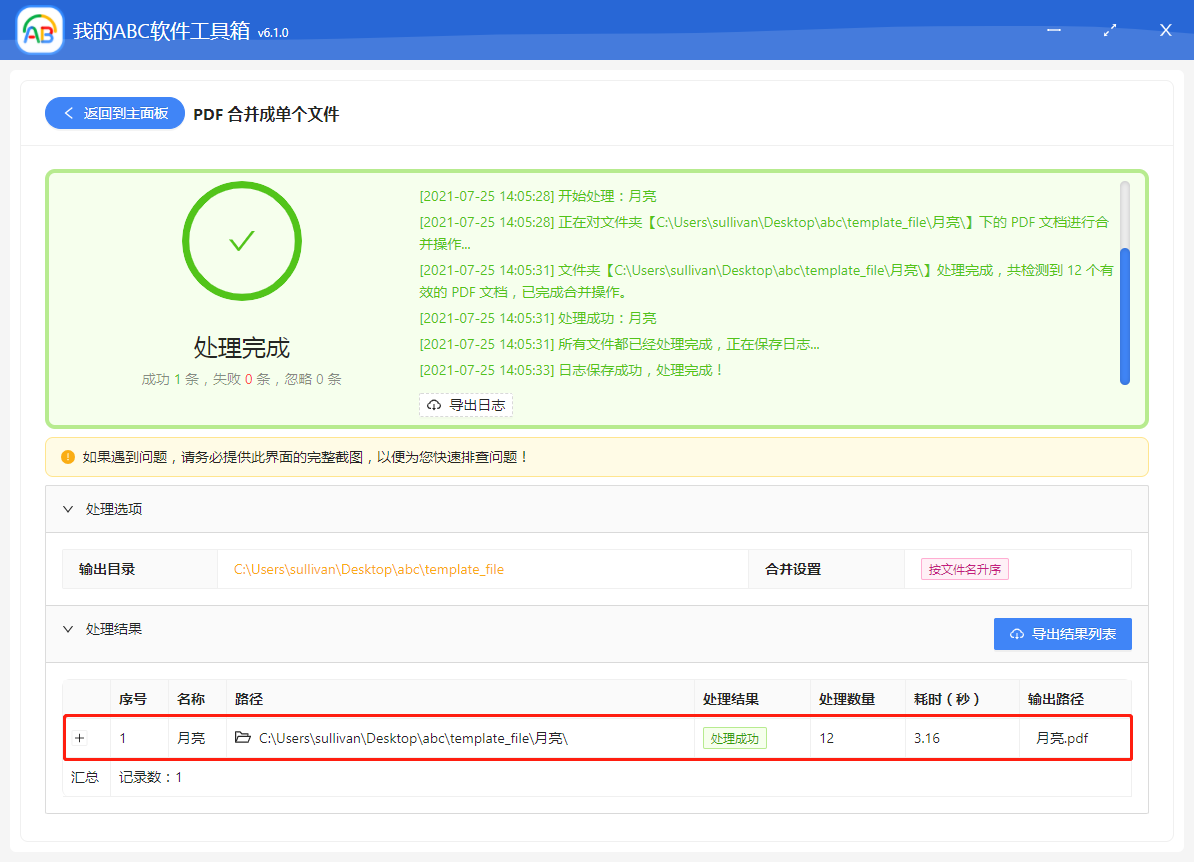Screen dimensions: 1194x862
Task: Click the cloud icon on 导出日志
Action: [434, 405]
